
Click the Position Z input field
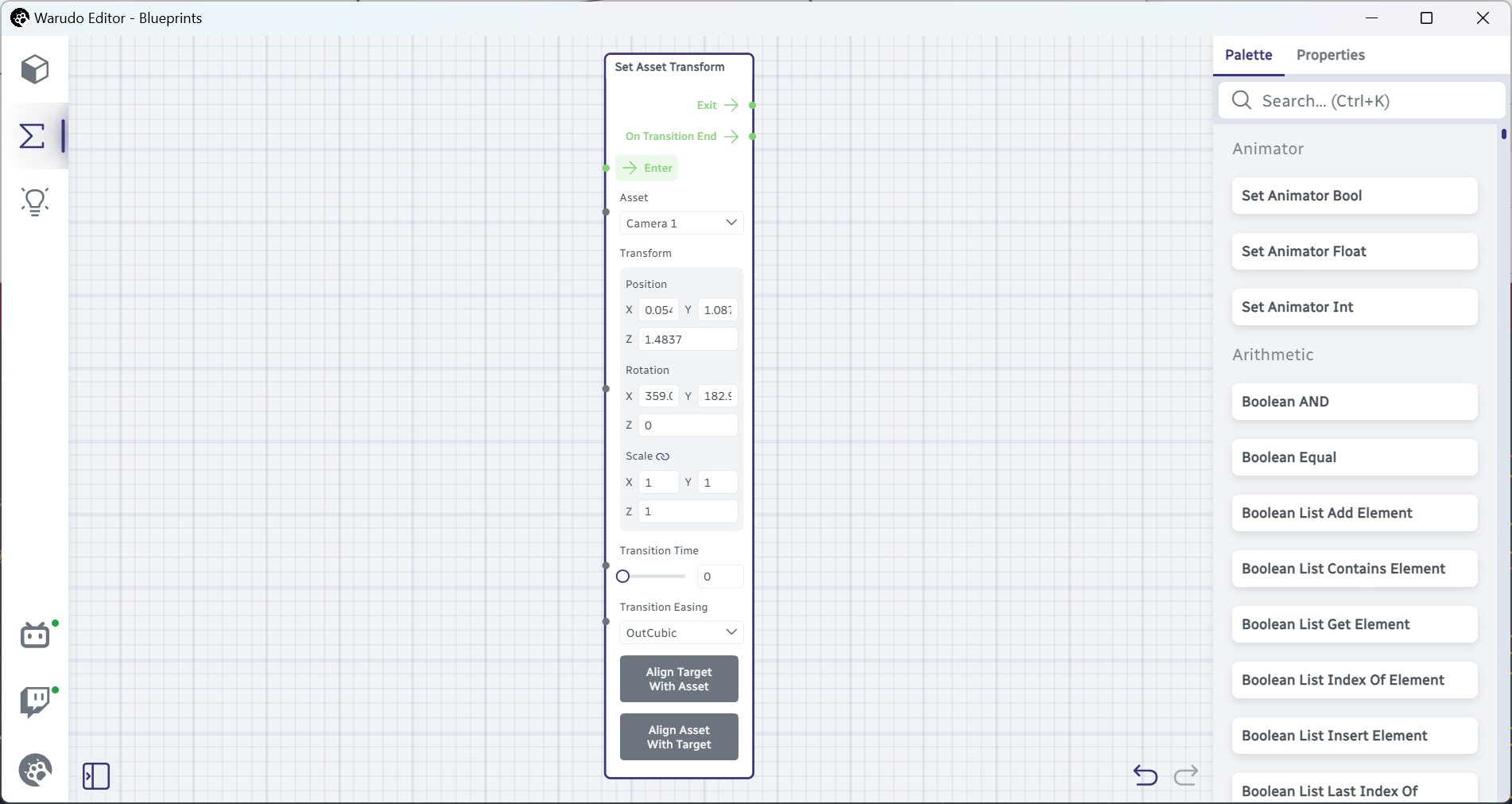[688, 339]
